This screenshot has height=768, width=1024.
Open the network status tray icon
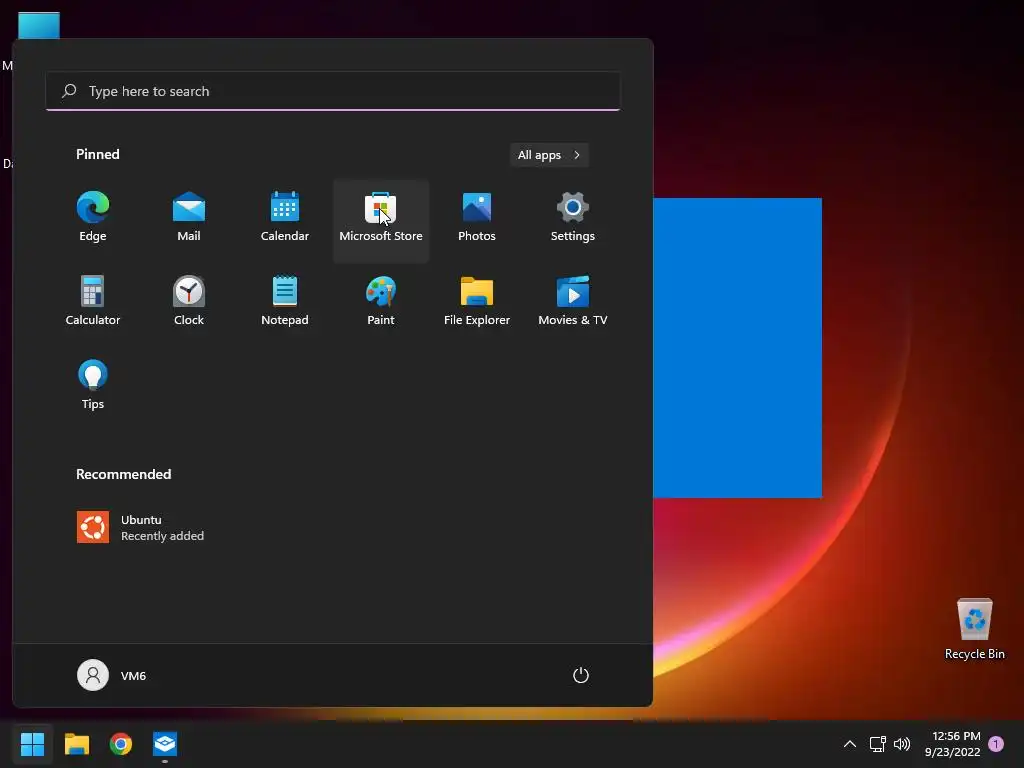[877, 744]
